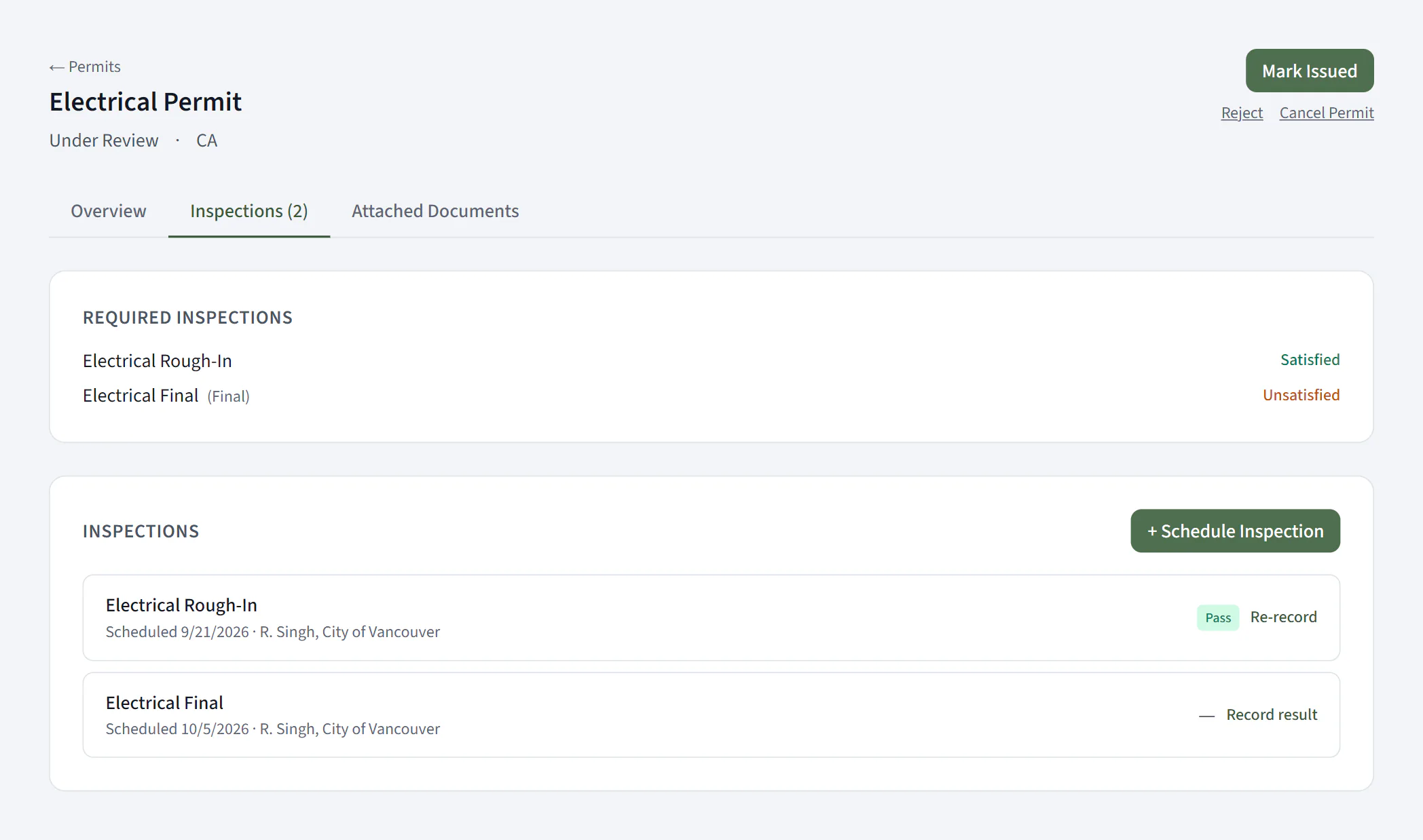Viewport: 1423px width, 840px height.
Task: Open the Electrical Rough-In inspection card
Action: point(711,617)
